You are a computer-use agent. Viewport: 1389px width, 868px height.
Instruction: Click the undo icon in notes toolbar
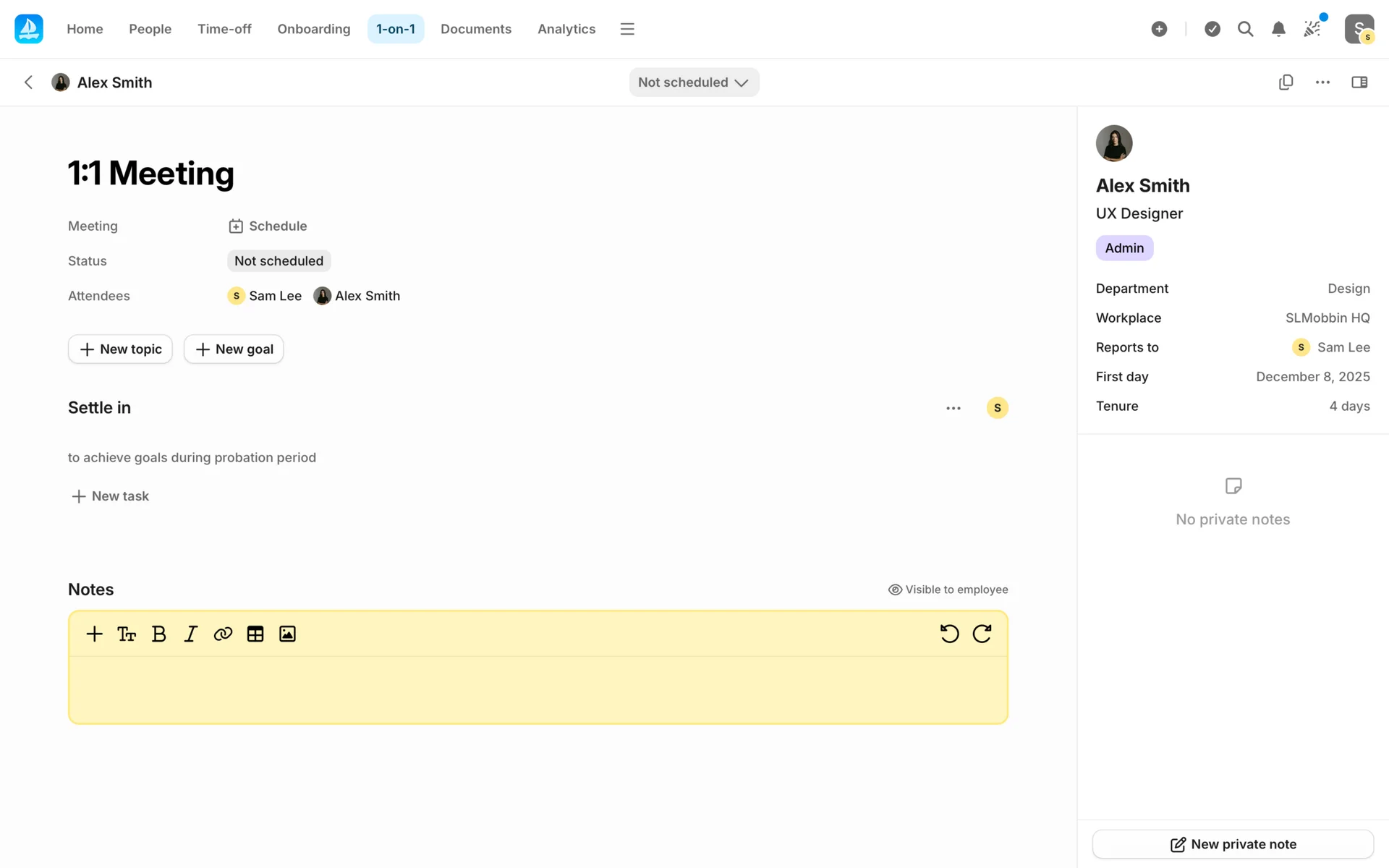(949, 634)
